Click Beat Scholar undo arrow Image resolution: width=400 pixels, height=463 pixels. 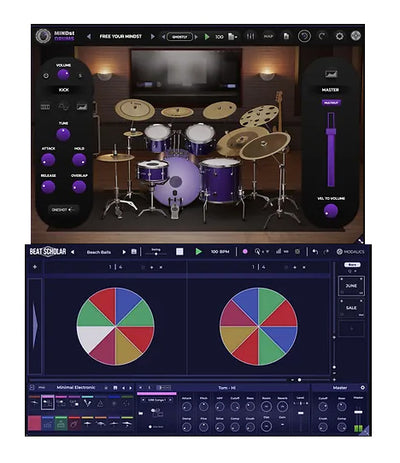[x=315, y=252]
